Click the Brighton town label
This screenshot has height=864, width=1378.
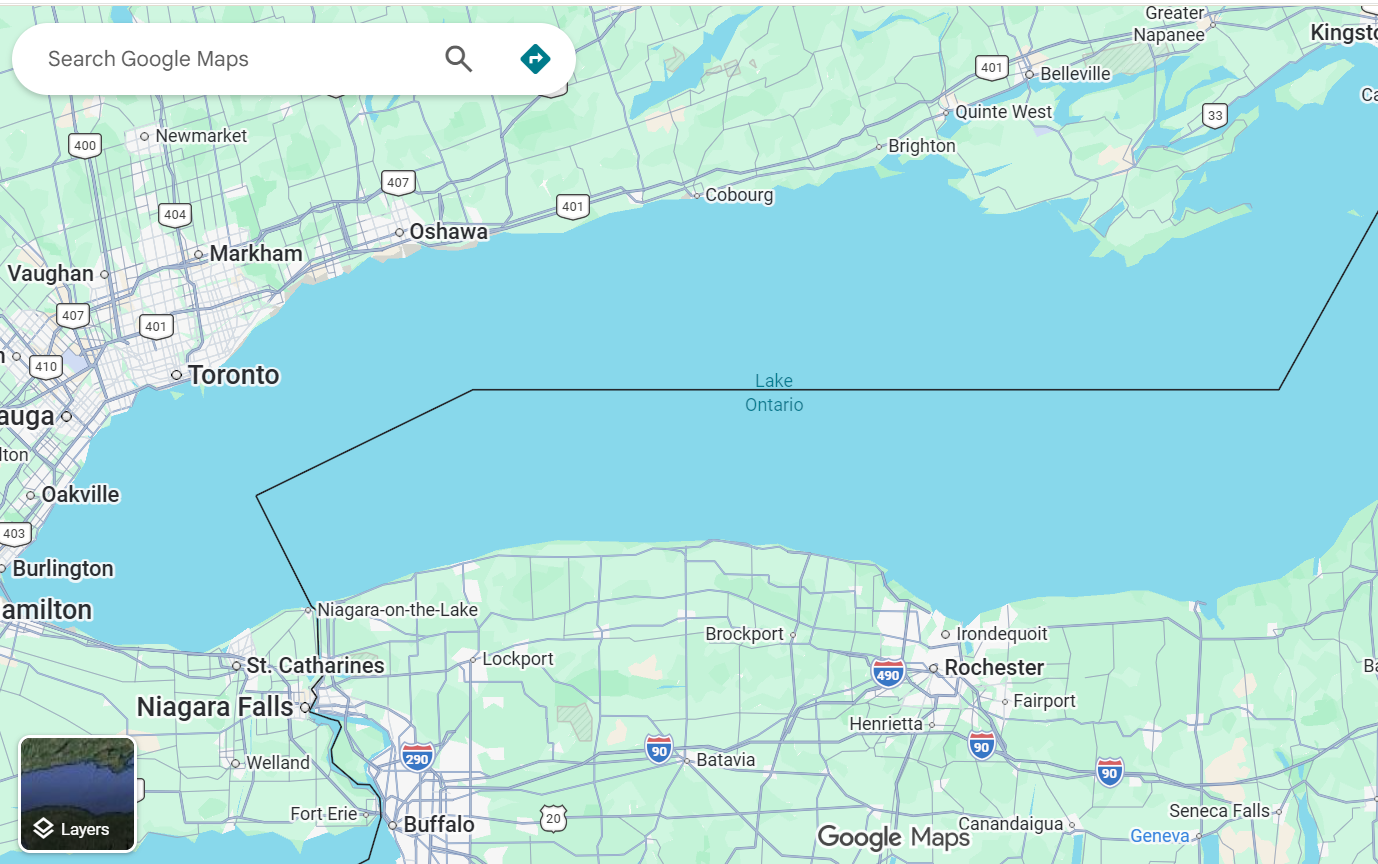[922, 146]
